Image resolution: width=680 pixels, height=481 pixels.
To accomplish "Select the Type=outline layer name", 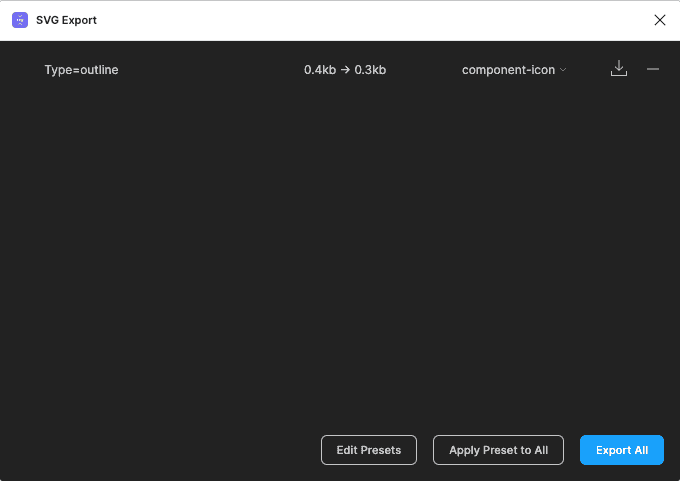I will [x=82, y=70].
